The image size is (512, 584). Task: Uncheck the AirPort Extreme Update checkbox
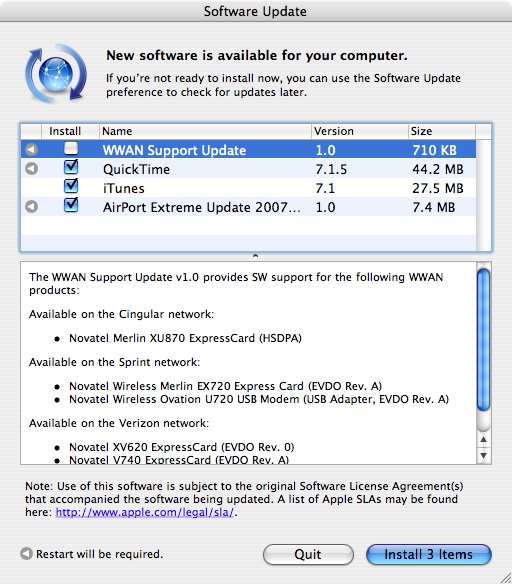tap(71, 205)
